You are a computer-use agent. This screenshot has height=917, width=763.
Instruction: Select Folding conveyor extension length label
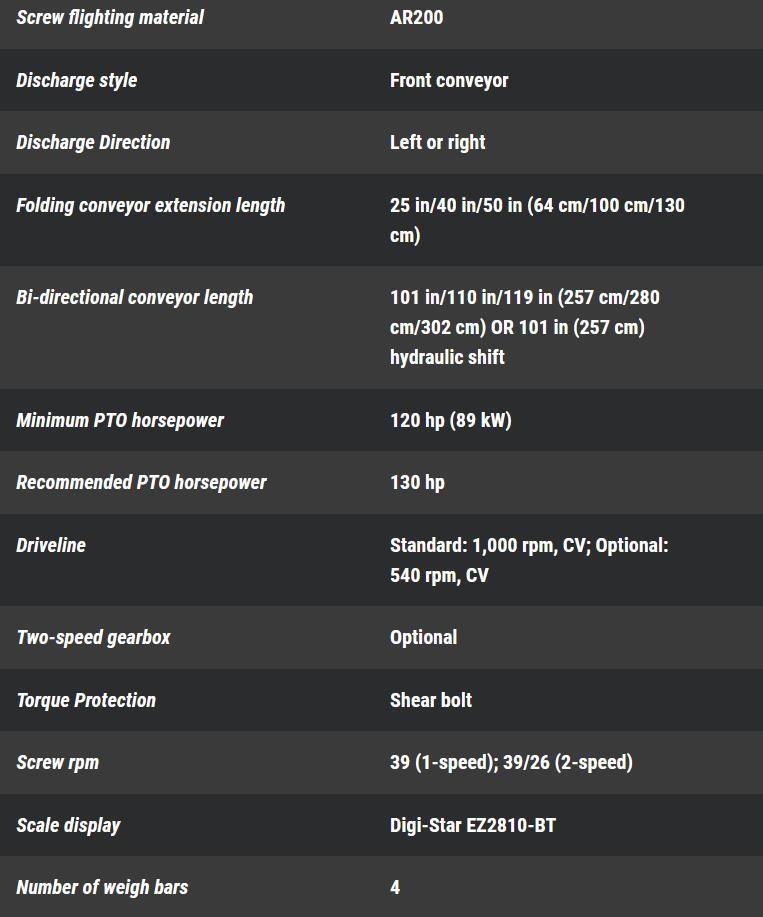click(x=150, y=205)
